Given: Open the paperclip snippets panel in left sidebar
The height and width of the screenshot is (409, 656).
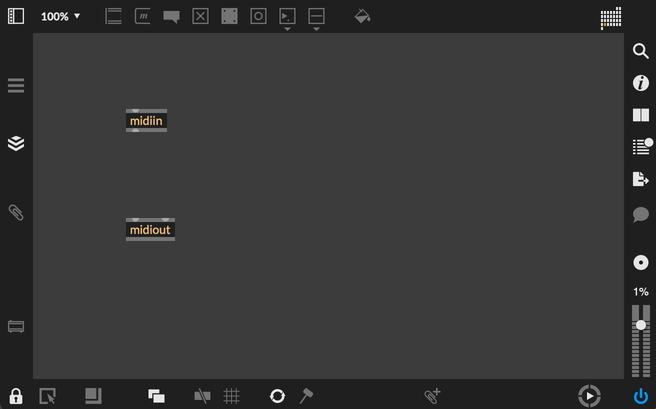Looking at the screenshot, I should tap(16, 212).
